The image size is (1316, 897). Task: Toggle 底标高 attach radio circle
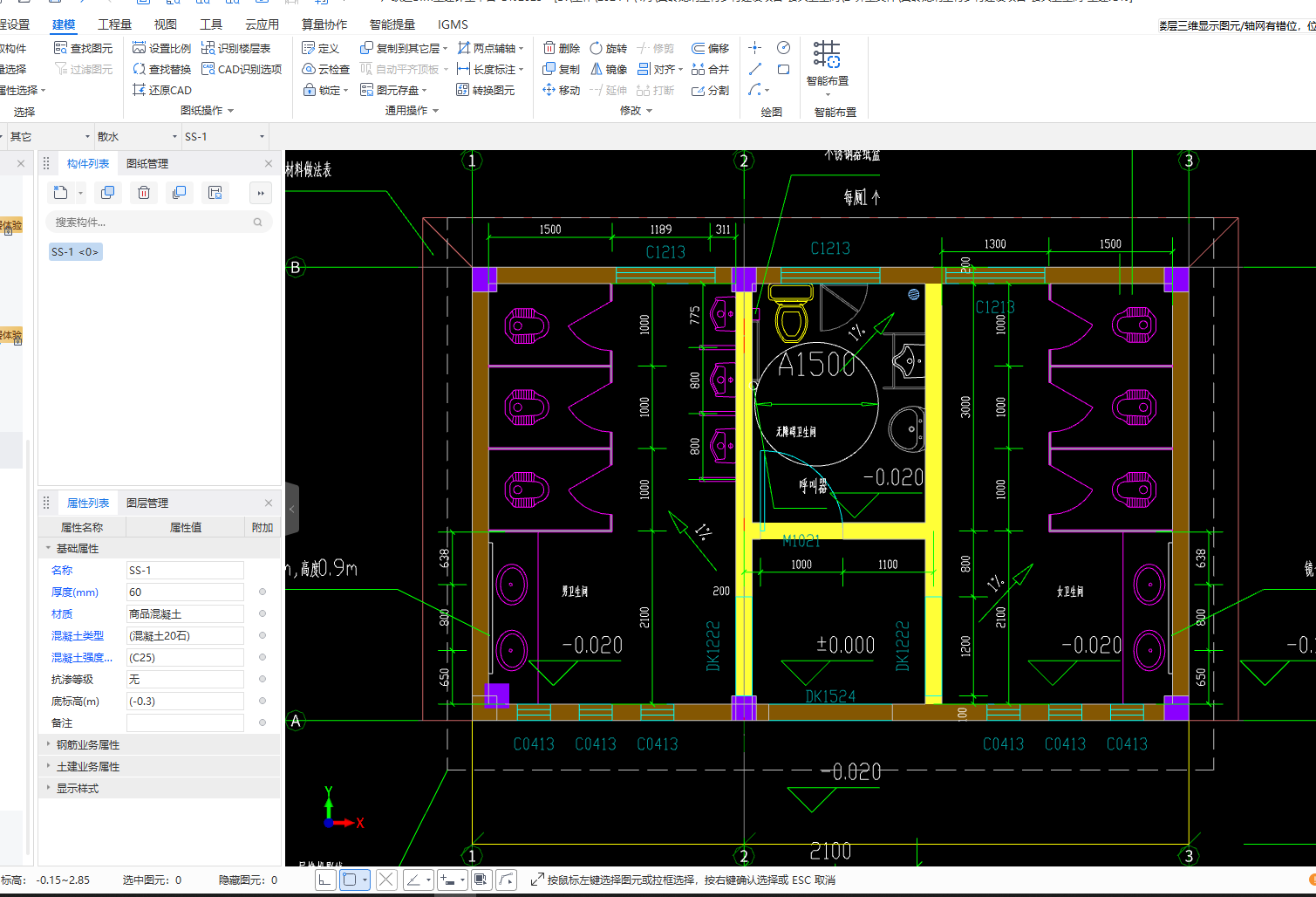pos(262,701)
